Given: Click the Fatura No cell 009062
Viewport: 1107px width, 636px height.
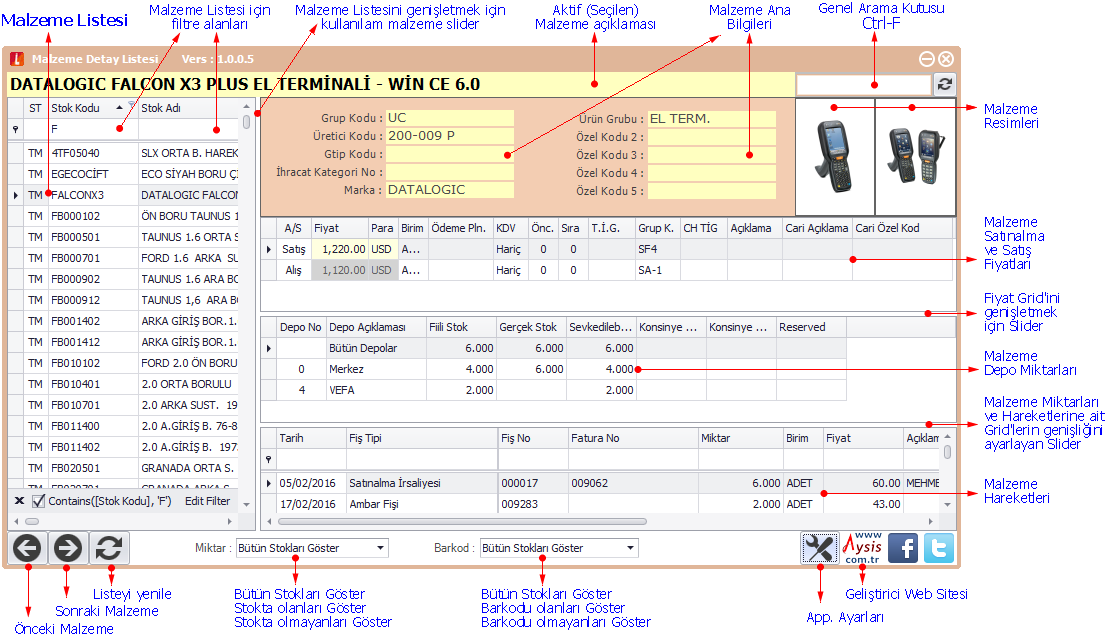Looking at the screenshot, I should pos(633,483).
